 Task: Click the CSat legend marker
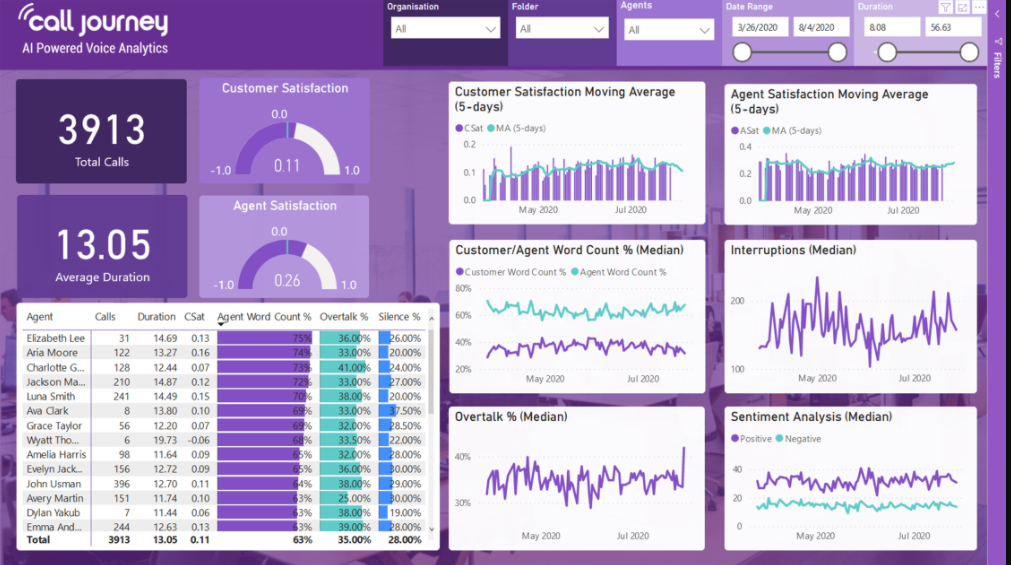pyautogui.click(x=459, y=128)
